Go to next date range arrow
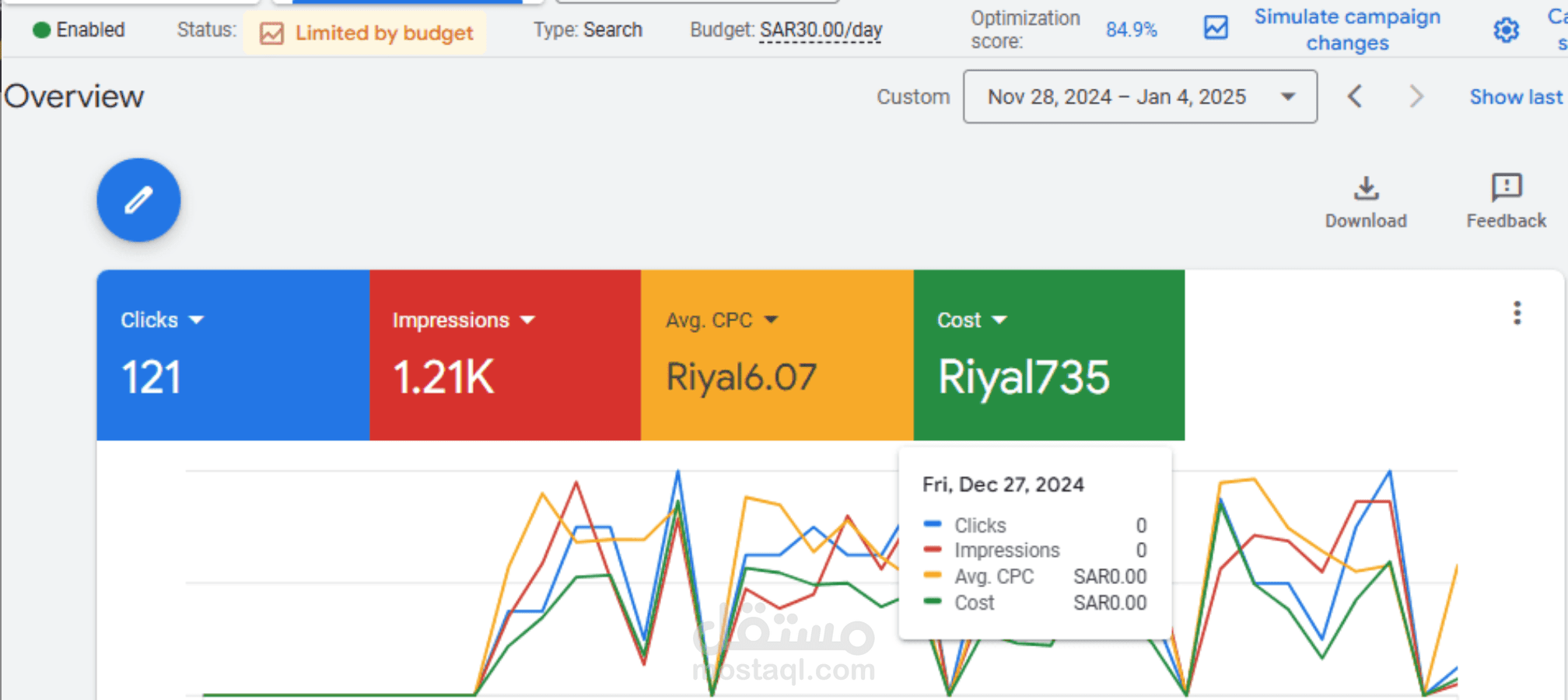This screenshot has height=700, width=1568. [1416, 96]
